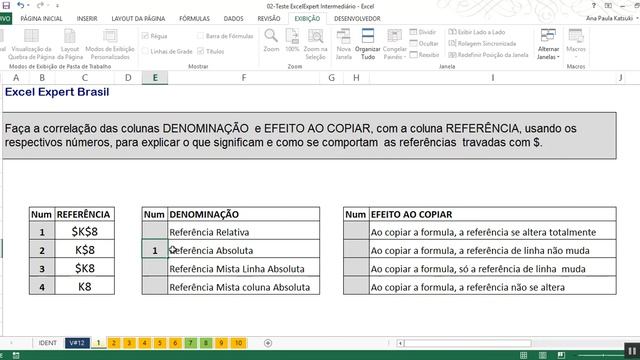Open the Página Inicial tab
Image resolution: width=640 pixels, height=360 pixels.
click(41, 19)
